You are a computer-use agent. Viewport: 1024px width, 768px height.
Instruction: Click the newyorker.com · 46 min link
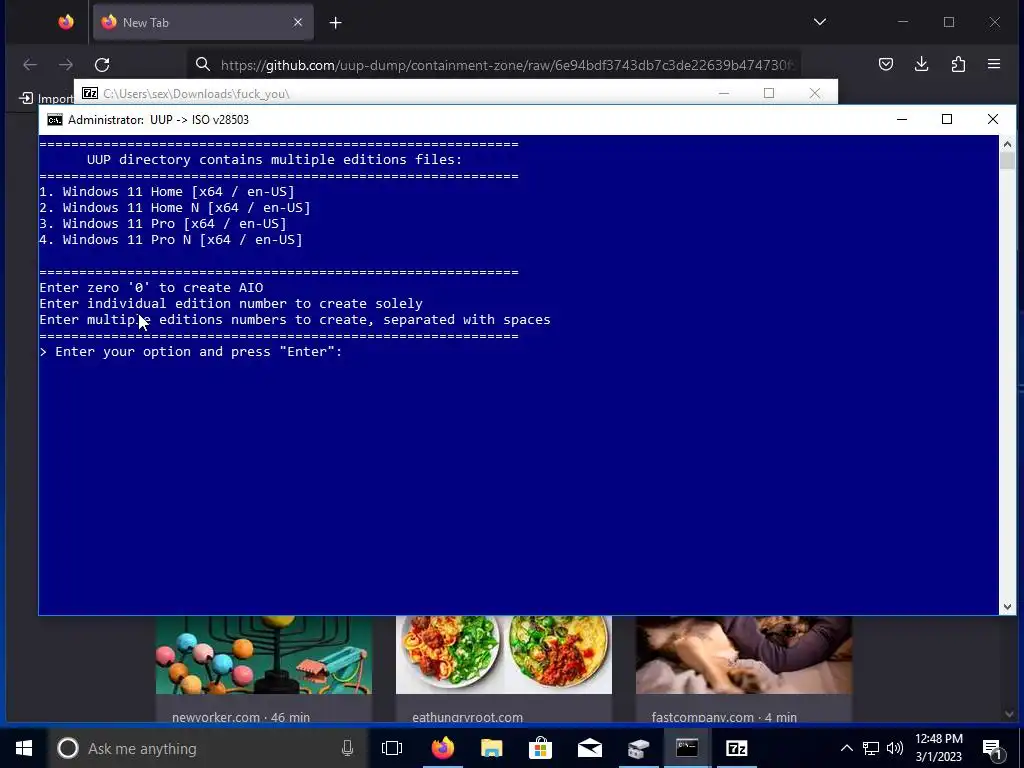(x=241, y=717)
